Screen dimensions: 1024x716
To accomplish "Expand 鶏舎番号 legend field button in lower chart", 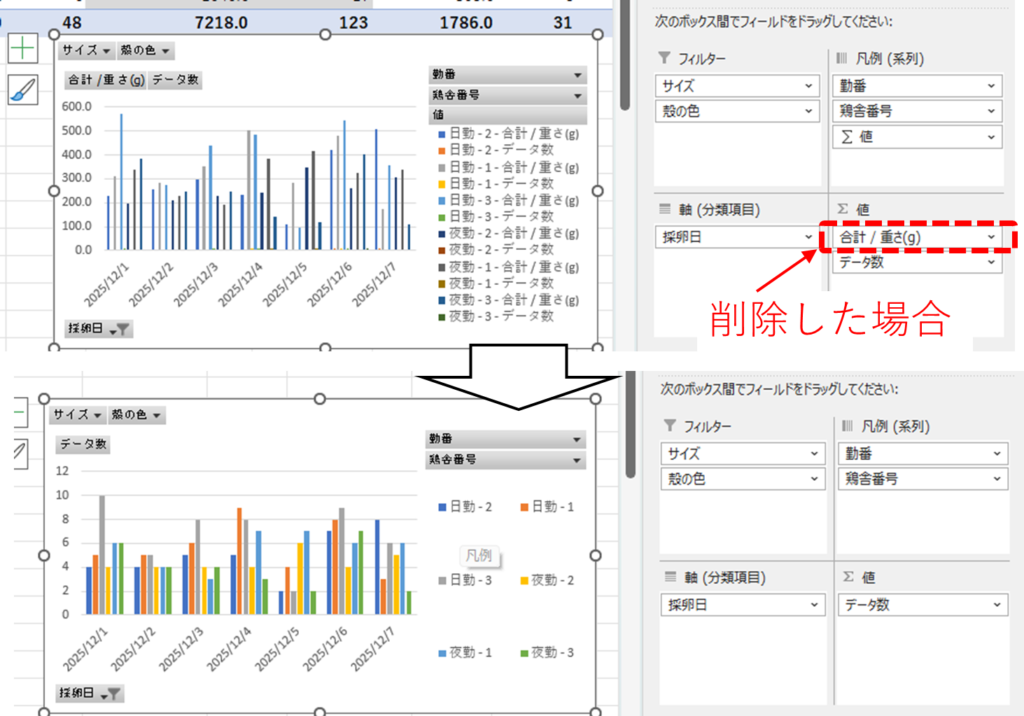I will tap(577, 460).
